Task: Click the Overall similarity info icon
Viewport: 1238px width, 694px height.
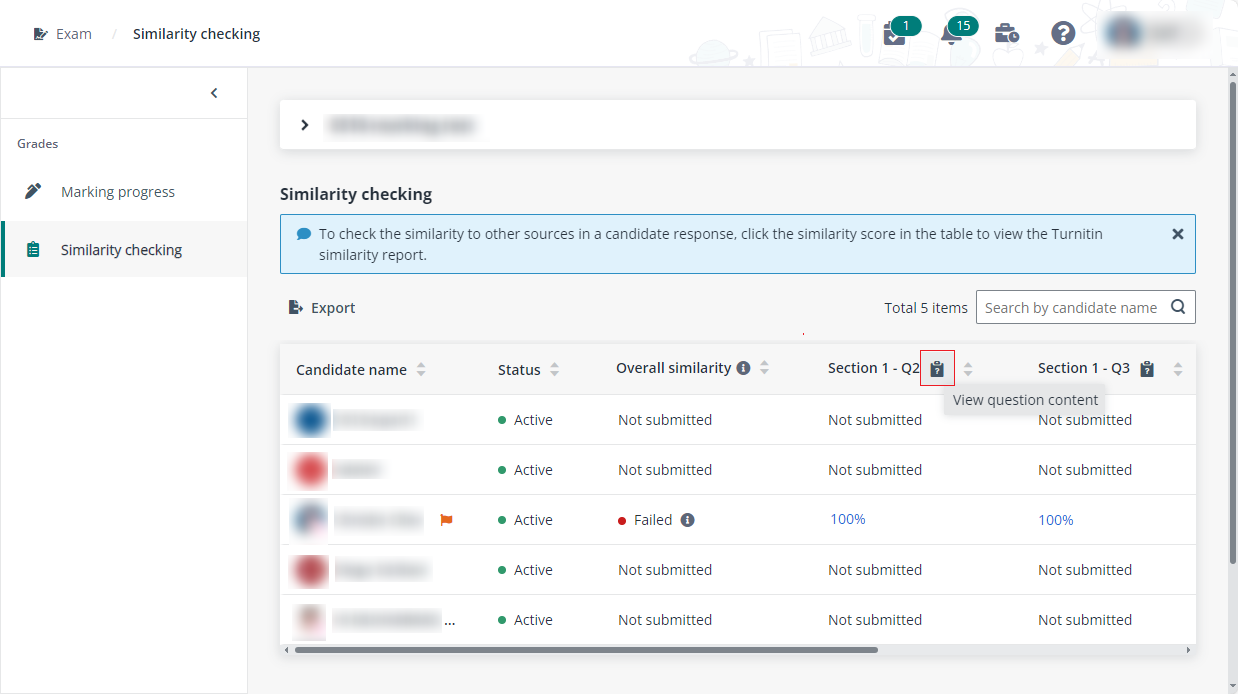Action: pos(743,368)
